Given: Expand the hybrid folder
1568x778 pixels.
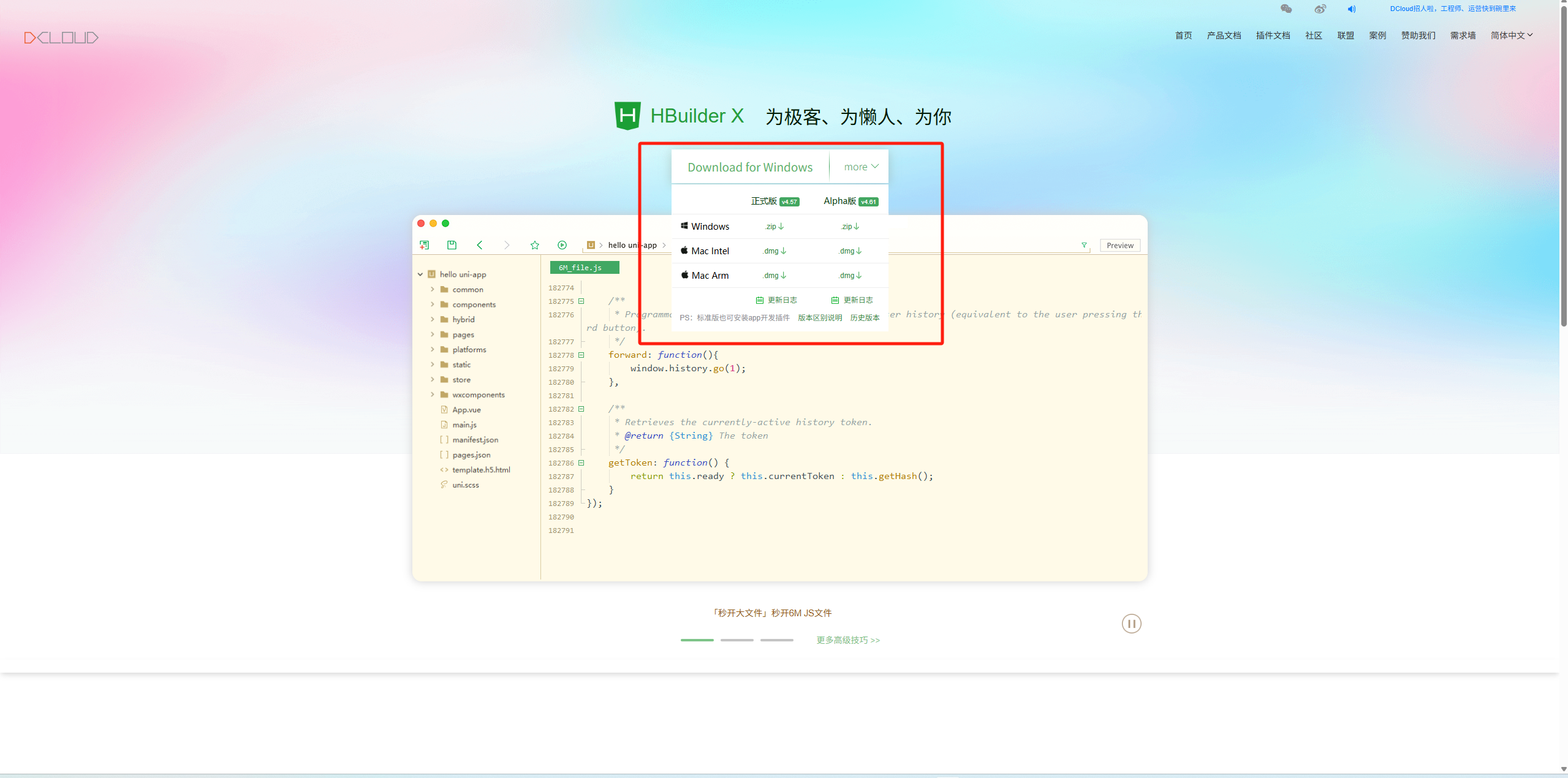Looking at the screenshot, I should 433,319.
